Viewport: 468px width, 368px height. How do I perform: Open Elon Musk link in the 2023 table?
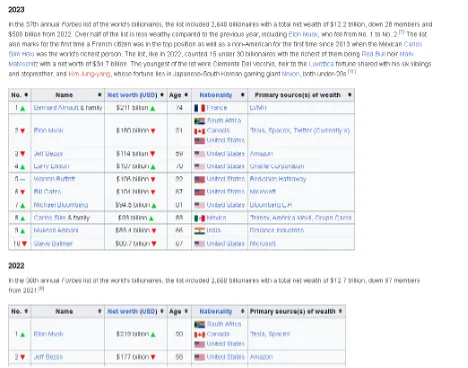[48, 130]
